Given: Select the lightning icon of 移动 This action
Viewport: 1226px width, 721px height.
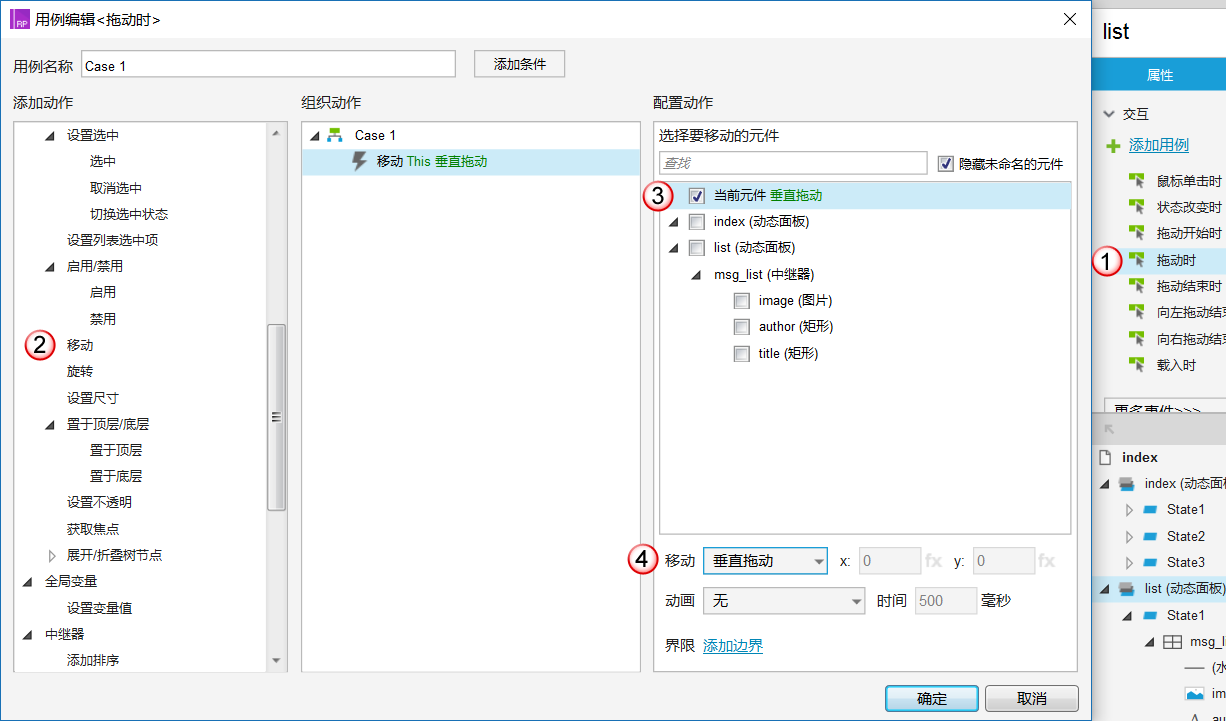Looking at the screenshot, I should [x=360, y=161].
